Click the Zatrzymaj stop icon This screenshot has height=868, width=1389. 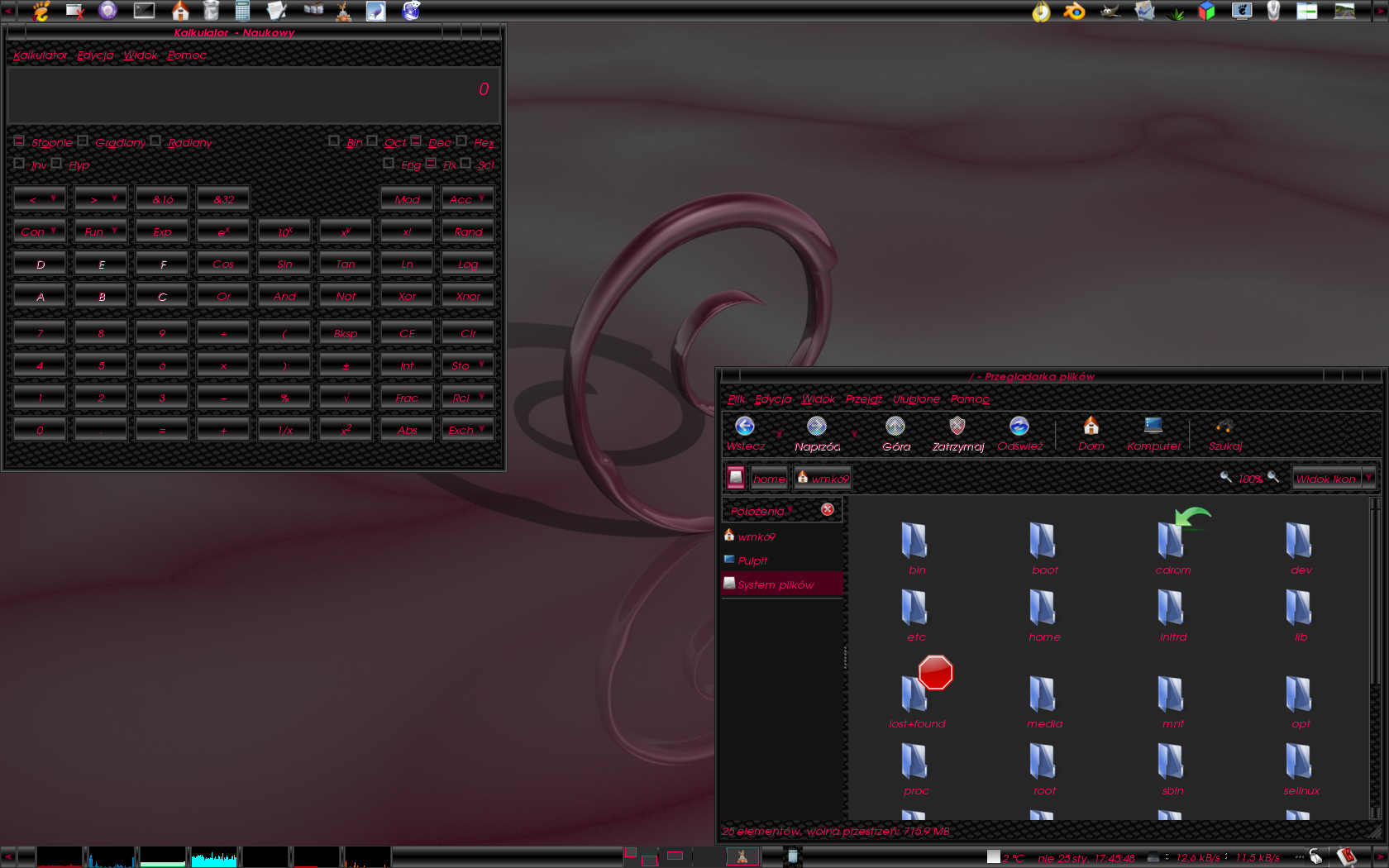click(957, 426)
